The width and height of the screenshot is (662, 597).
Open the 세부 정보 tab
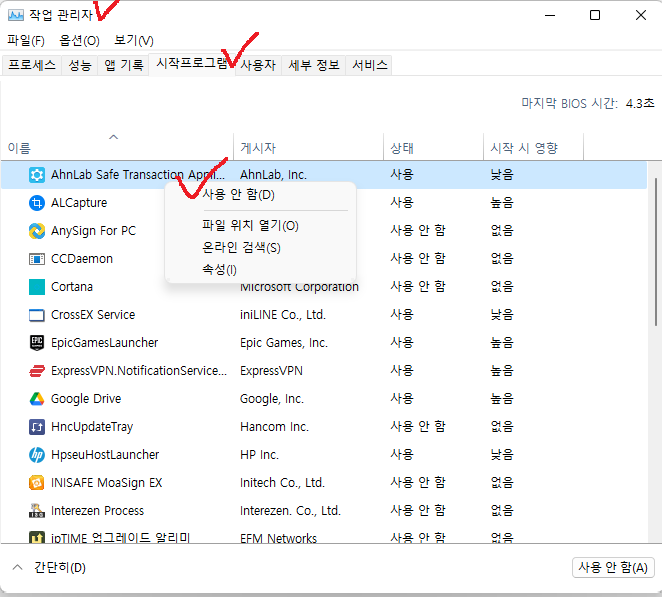314,65
